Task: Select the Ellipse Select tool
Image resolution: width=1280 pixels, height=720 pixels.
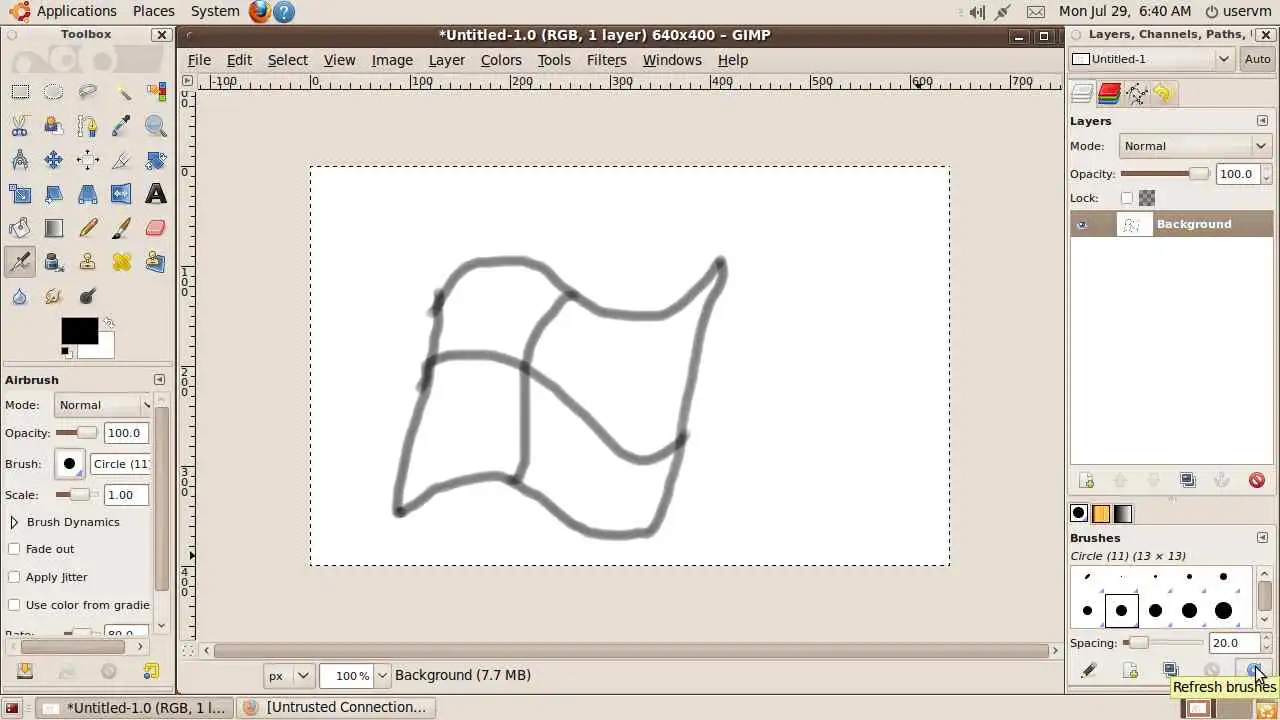Action: (x=54, y=92)
